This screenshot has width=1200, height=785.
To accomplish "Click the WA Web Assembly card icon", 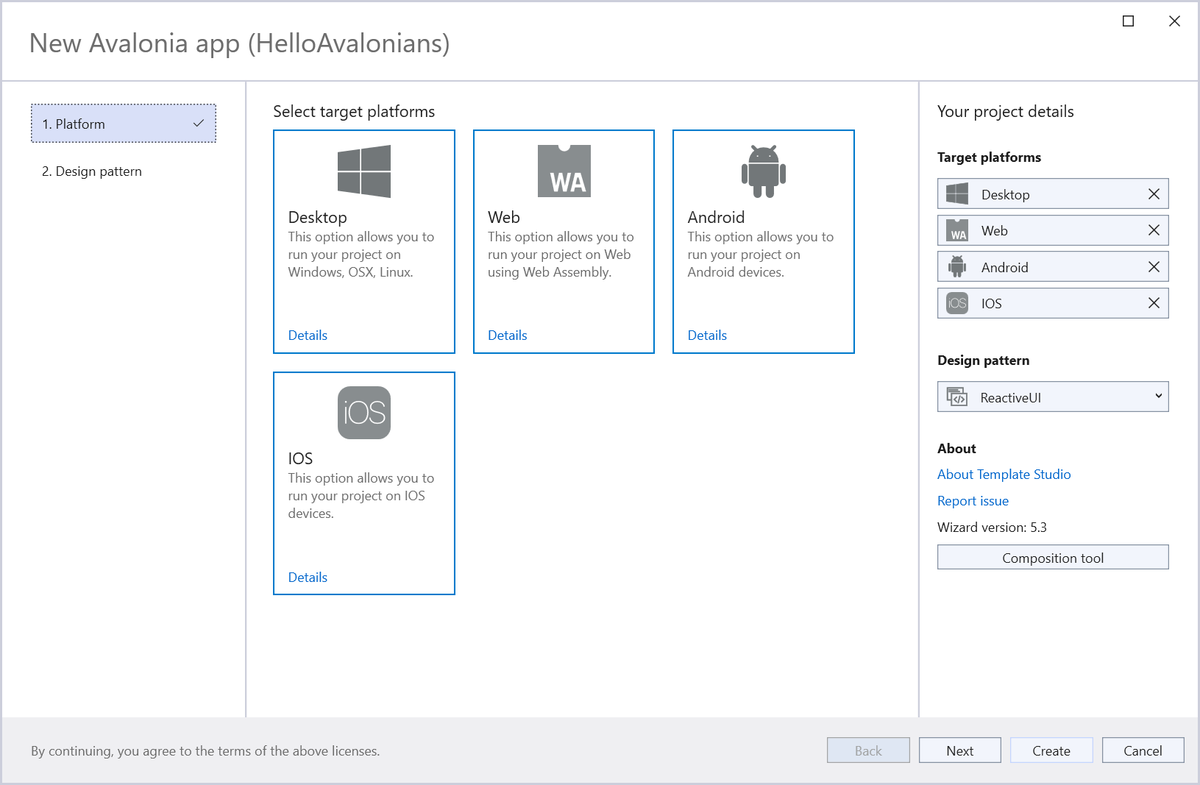I will point(564,171).
